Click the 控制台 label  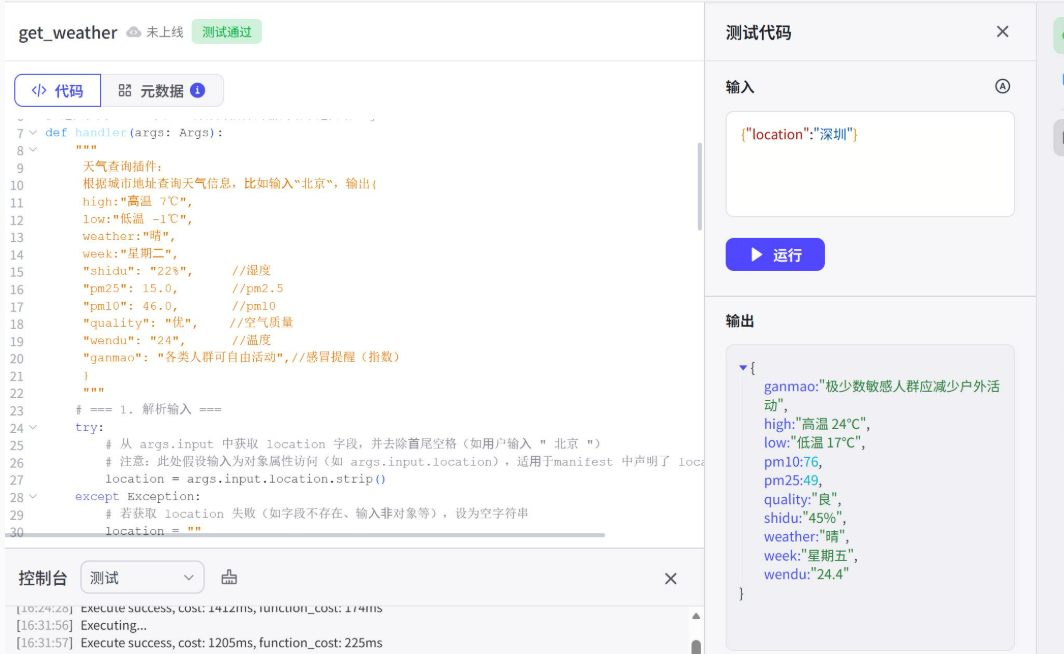coord(43,578)
